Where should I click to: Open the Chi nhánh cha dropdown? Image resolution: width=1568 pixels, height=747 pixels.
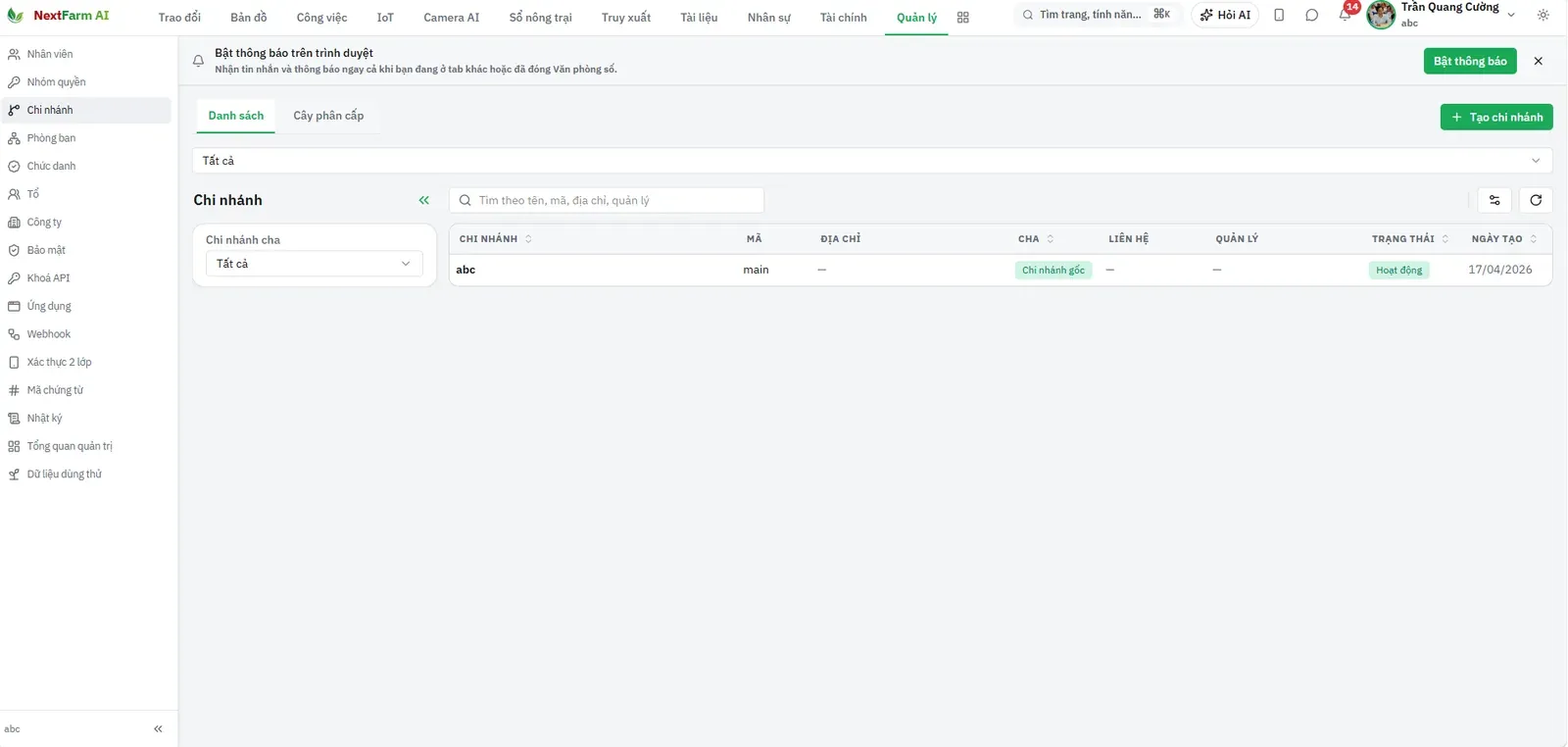(314, 264)
